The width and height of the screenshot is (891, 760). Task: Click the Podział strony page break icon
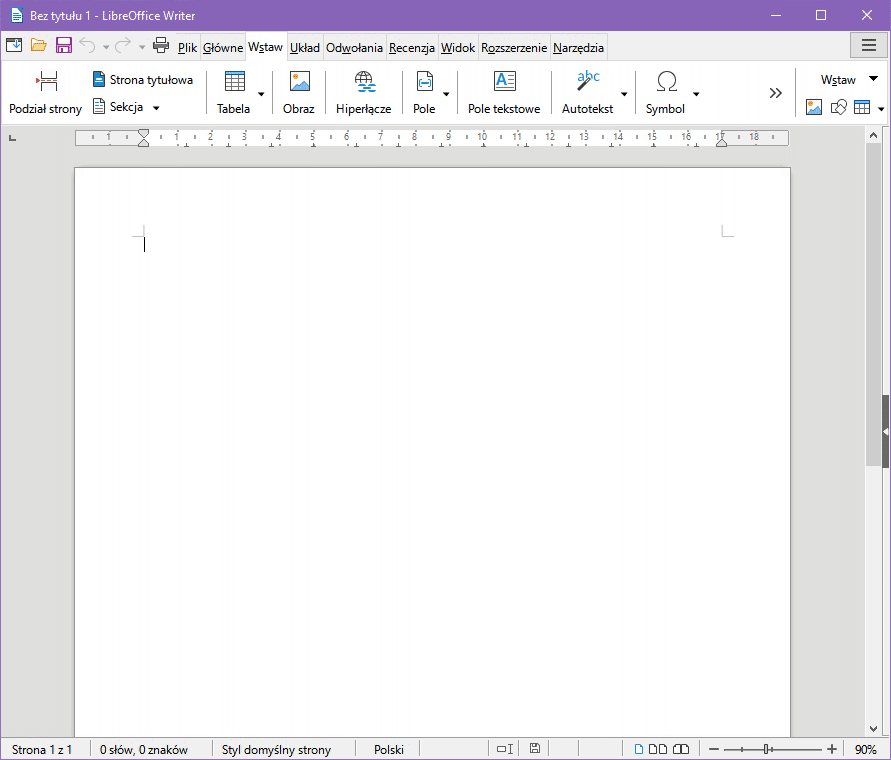46,82
